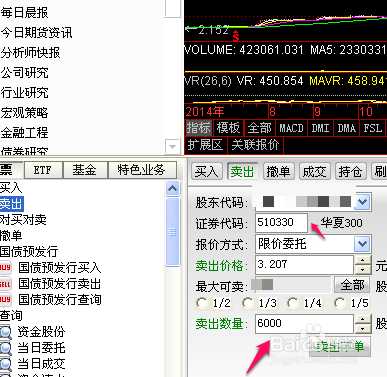Open the 报价方式 dropdown arrow
The width and height of the screenshot is (387, 377).
click(362, 244)
